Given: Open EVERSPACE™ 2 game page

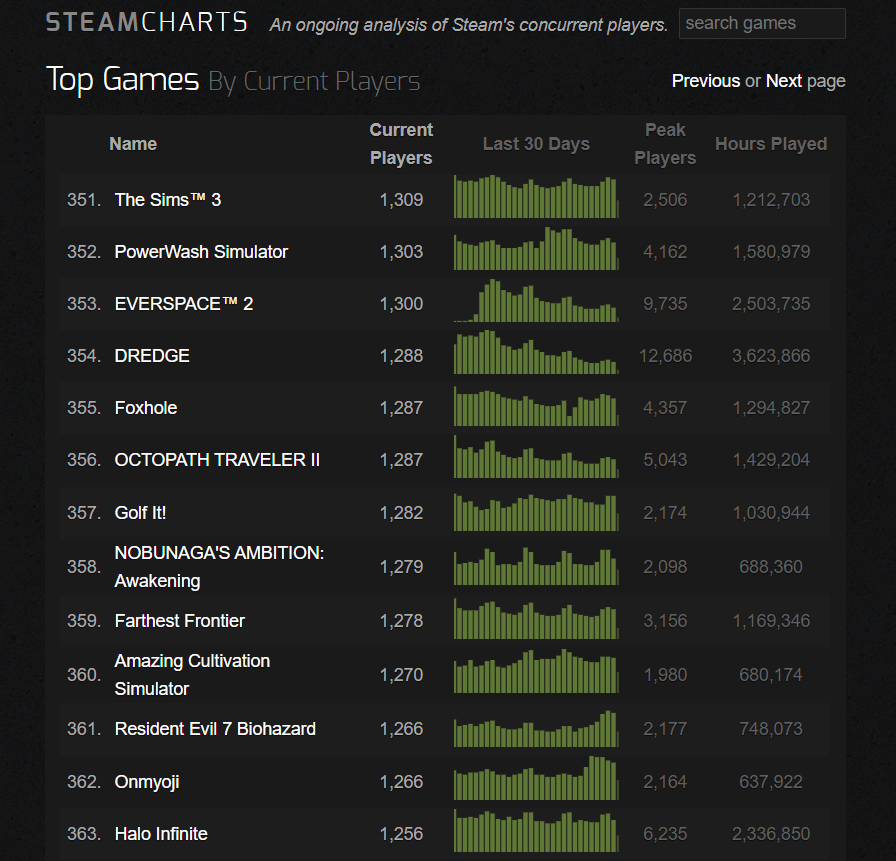Looking at the screenshot, I should [x=183, y=303].
